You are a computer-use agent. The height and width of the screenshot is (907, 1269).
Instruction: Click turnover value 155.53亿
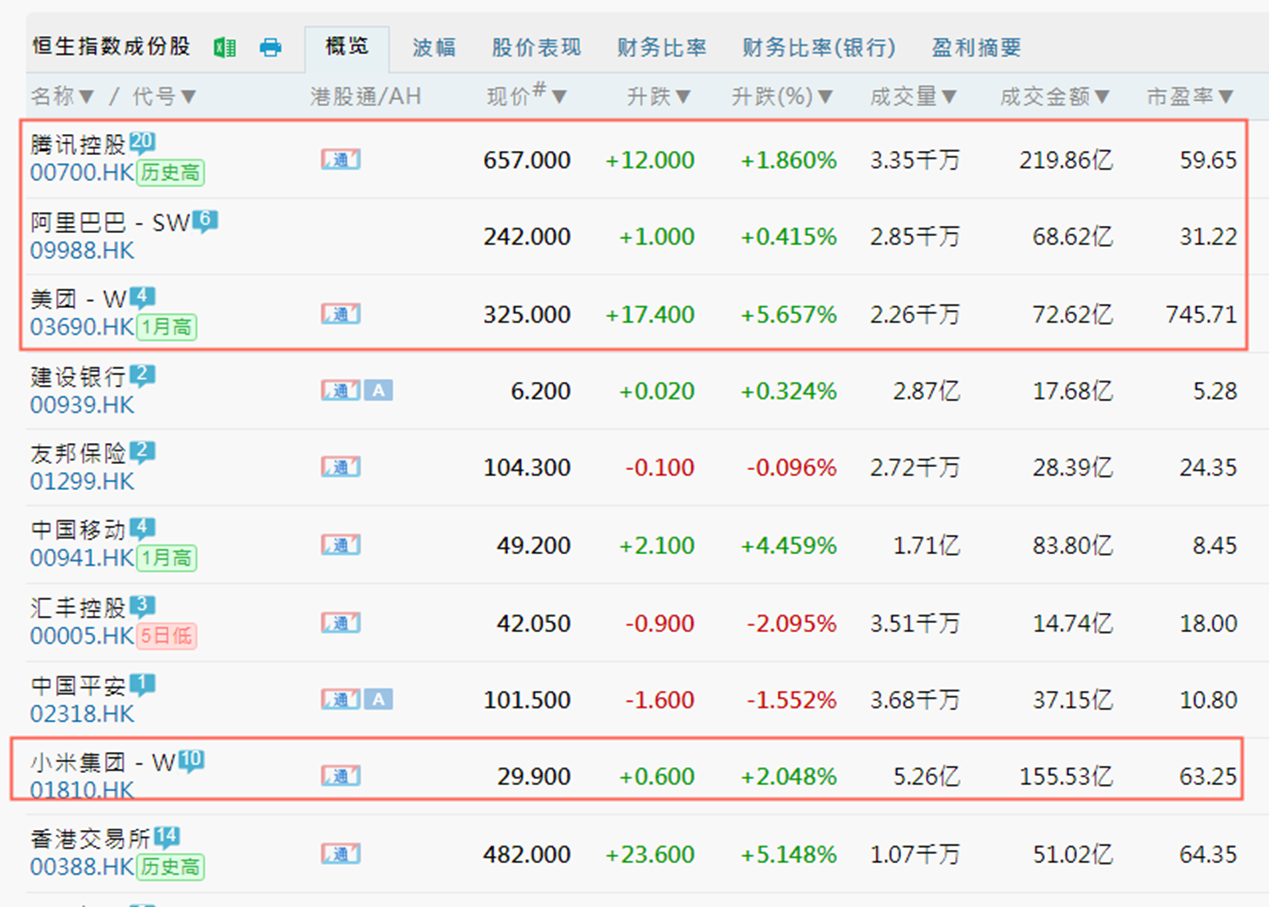point(1066,777)
